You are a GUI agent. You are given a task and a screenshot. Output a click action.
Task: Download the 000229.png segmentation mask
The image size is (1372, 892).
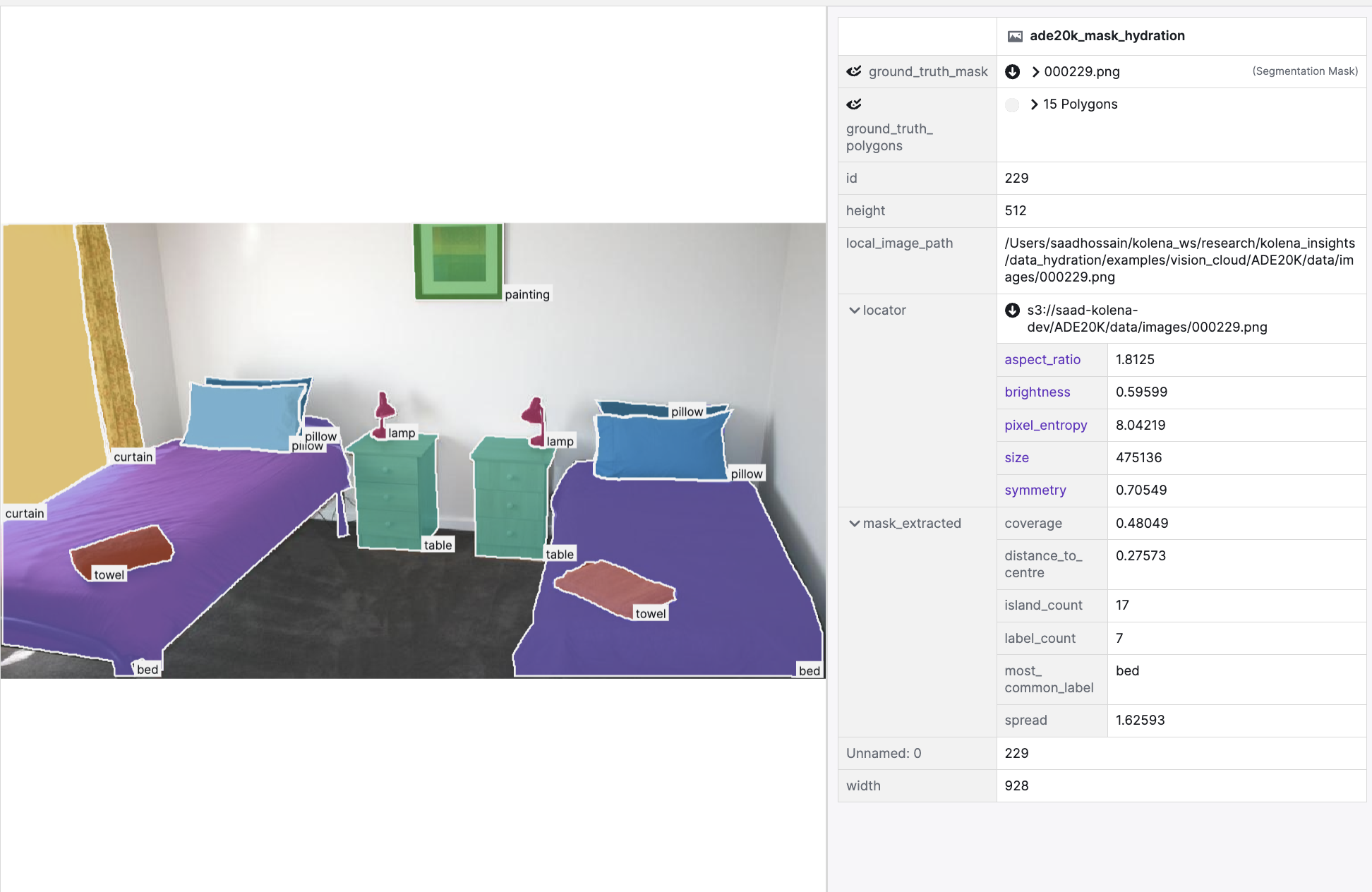click(x=1012, y=71)
